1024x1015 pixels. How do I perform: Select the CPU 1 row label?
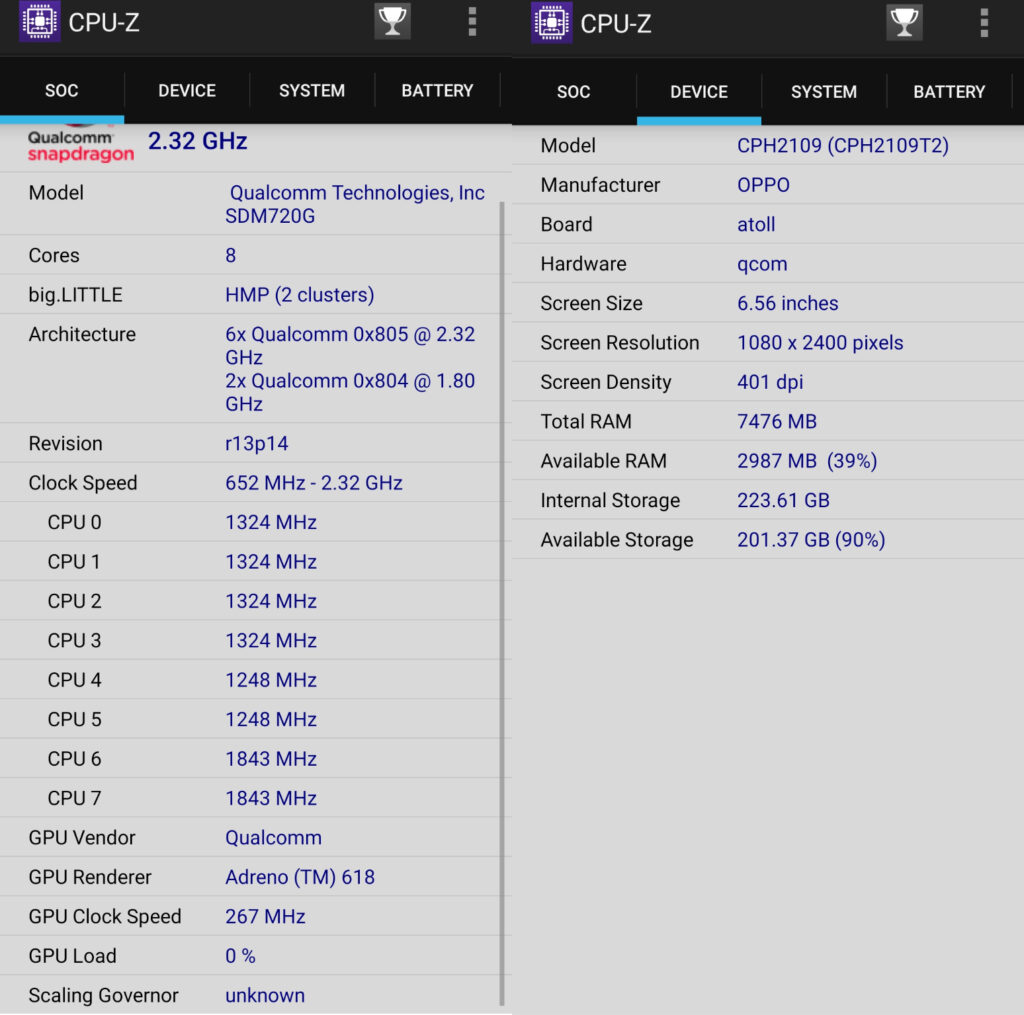tap(74, 562)
